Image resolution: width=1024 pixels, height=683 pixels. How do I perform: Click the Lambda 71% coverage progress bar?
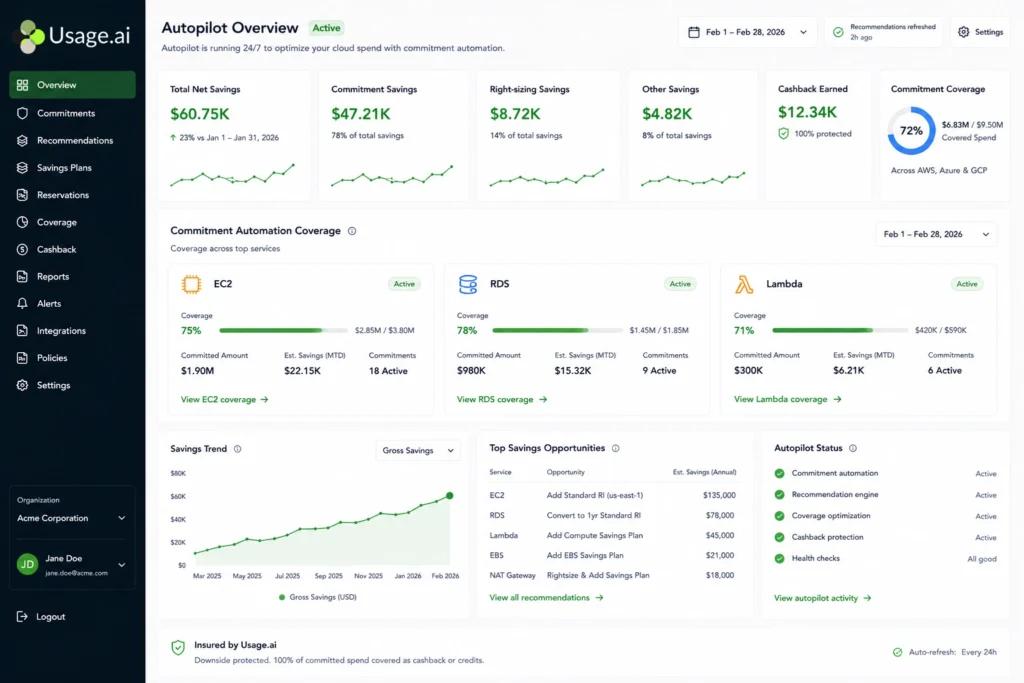(840, 330)
